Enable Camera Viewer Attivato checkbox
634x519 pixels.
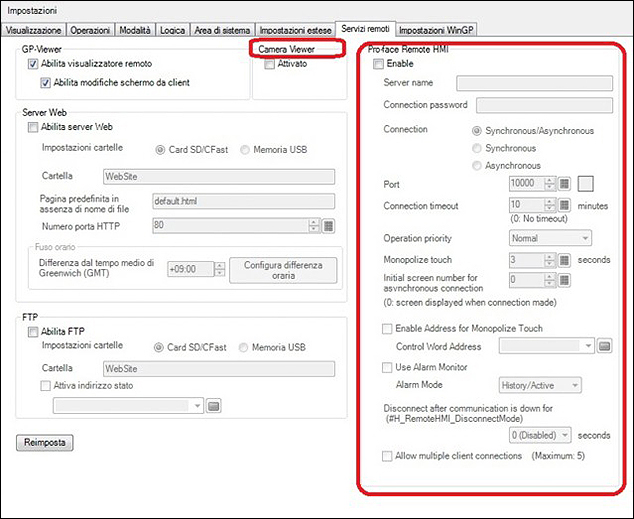point(269,64)
